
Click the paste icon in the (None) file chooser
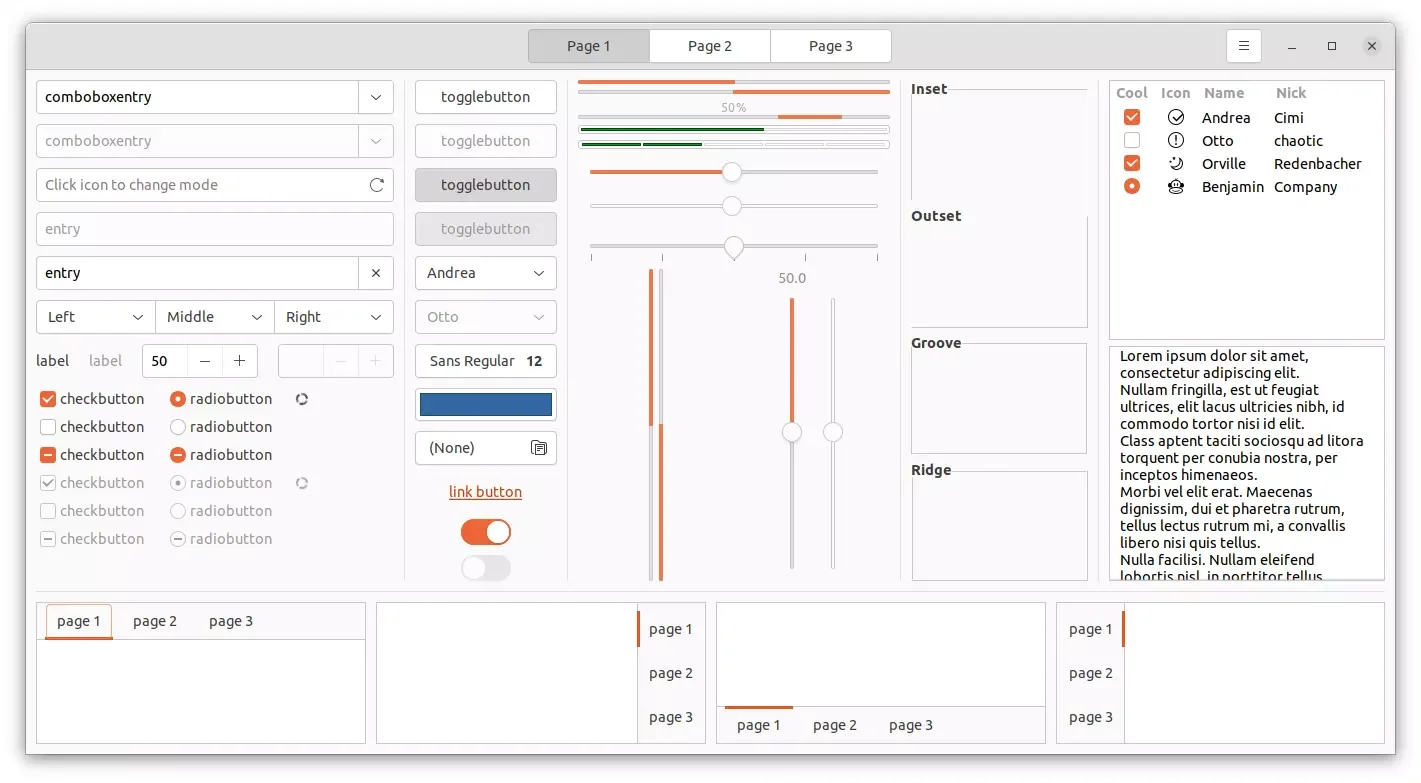539,448
